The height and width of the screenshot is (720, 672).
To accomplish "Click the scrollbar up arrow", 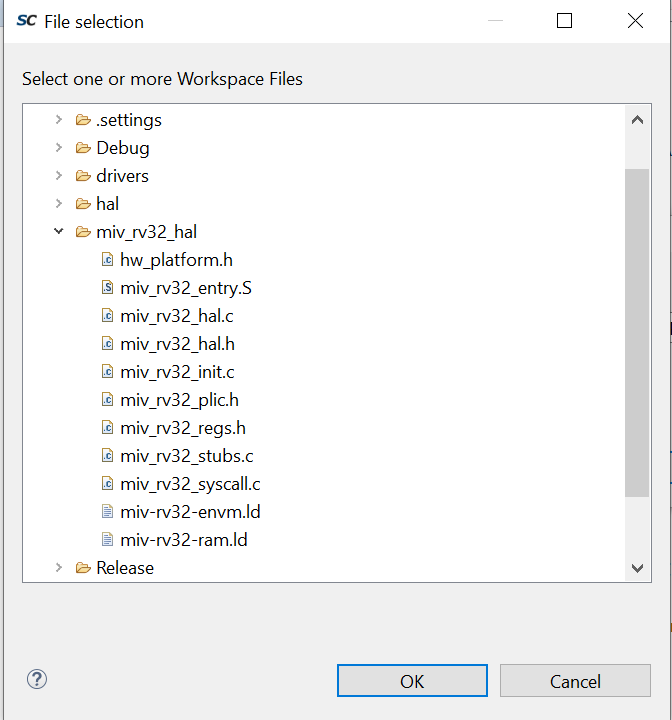I will (x=637, y=120).
